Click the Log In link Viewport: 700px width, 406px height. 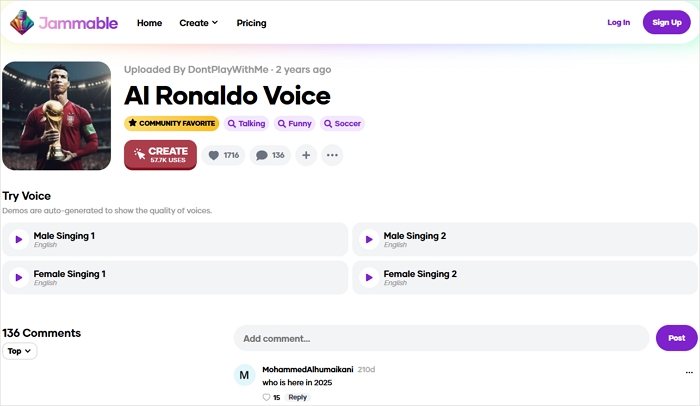point(618,22)
